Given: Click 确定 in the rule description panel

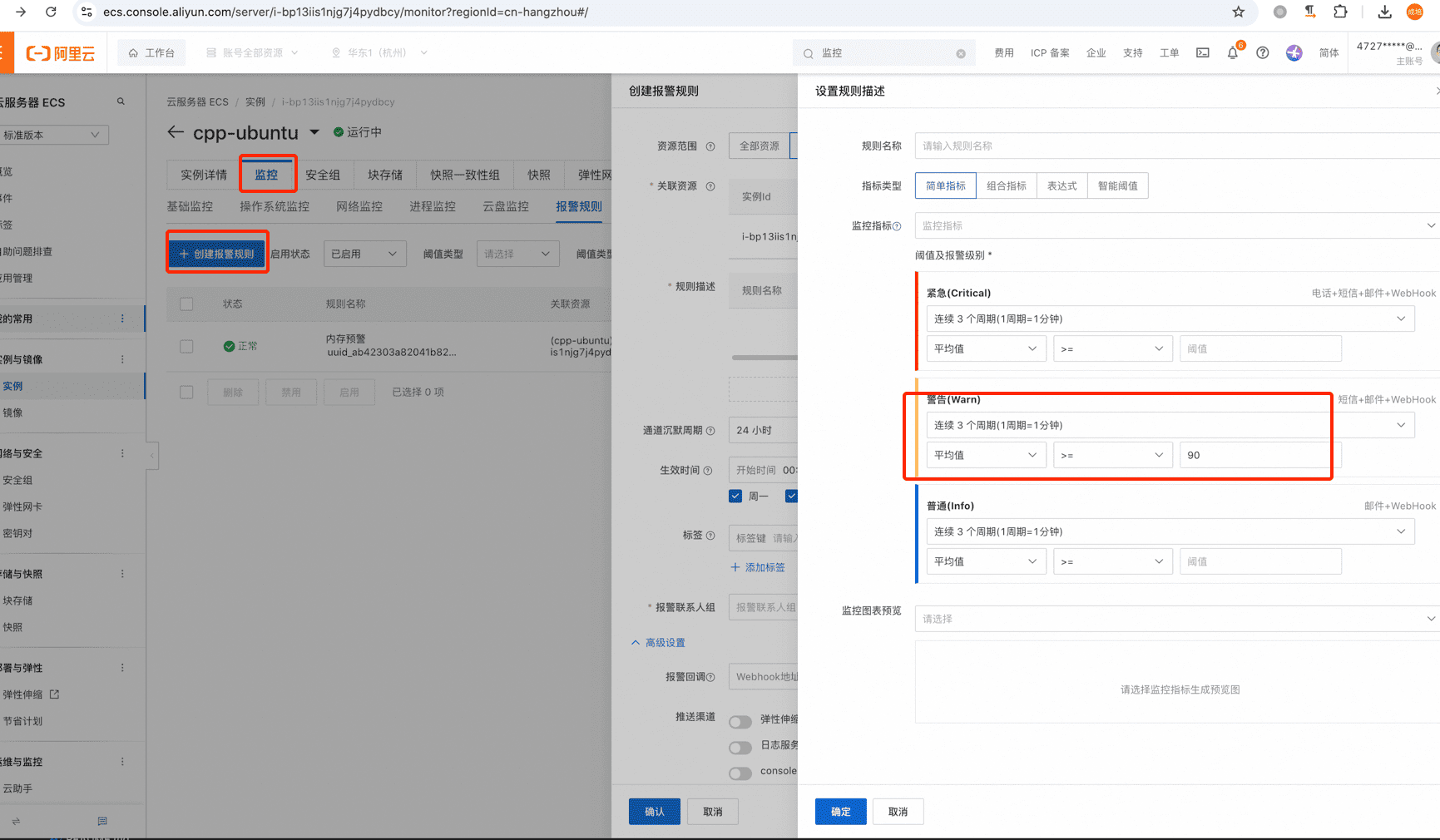Looking at the screenshot, I should pyautogui.click(x=841, y=812).
